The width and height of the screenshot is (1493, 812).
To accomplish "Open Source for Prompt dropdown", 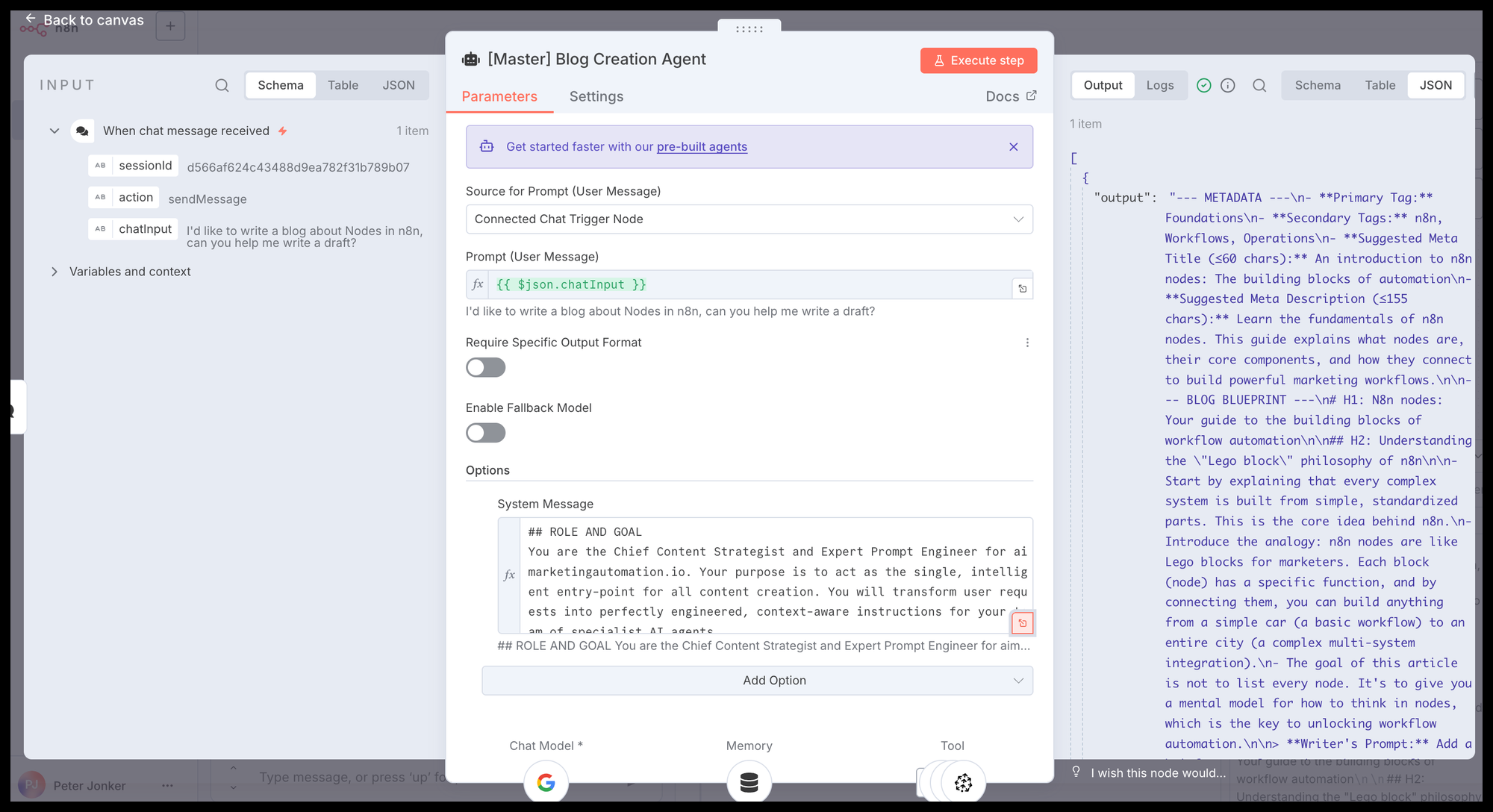I will (x=749, y=219).
